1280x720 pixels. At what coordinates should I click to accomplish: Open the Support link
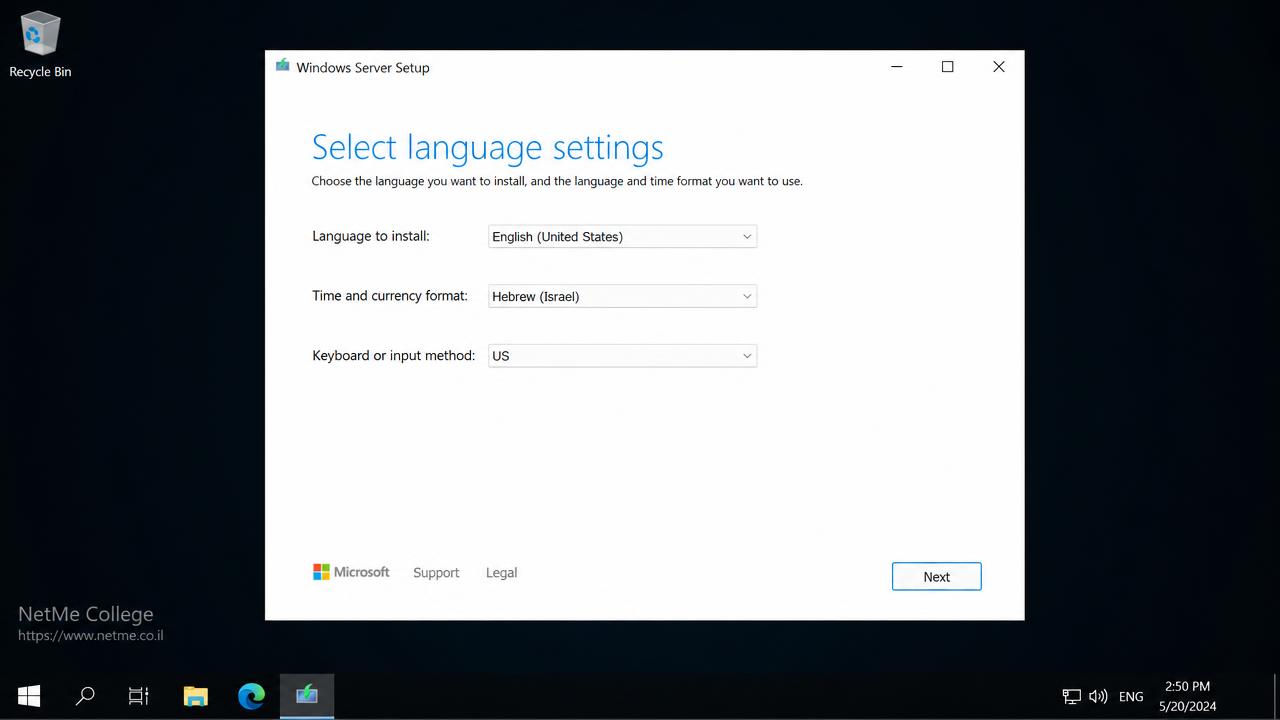point(436,573)
